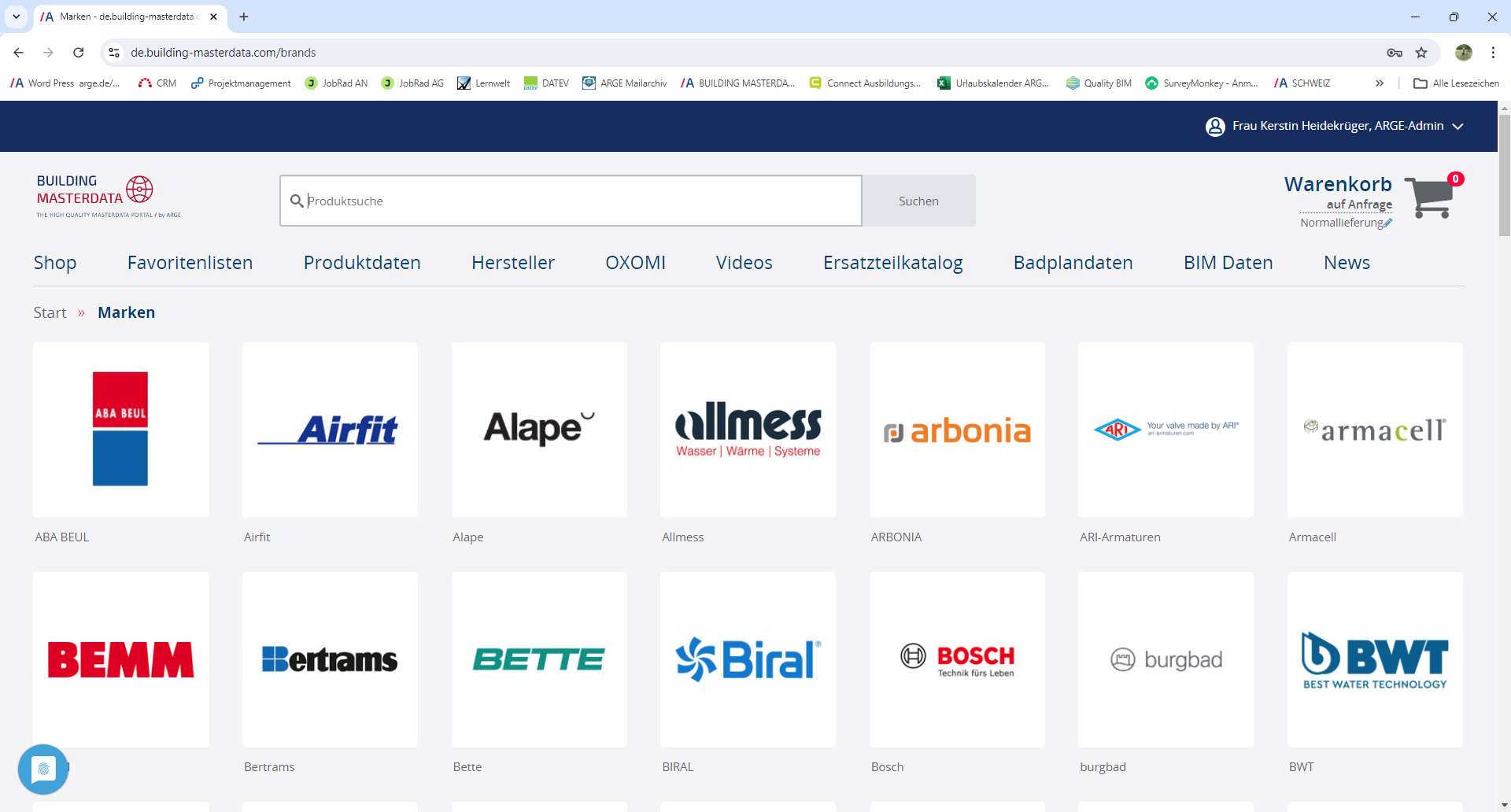Click into the Produktsuche search field
The width and height of the screenshot is (1511, 812).
click(x=571, y=201)
